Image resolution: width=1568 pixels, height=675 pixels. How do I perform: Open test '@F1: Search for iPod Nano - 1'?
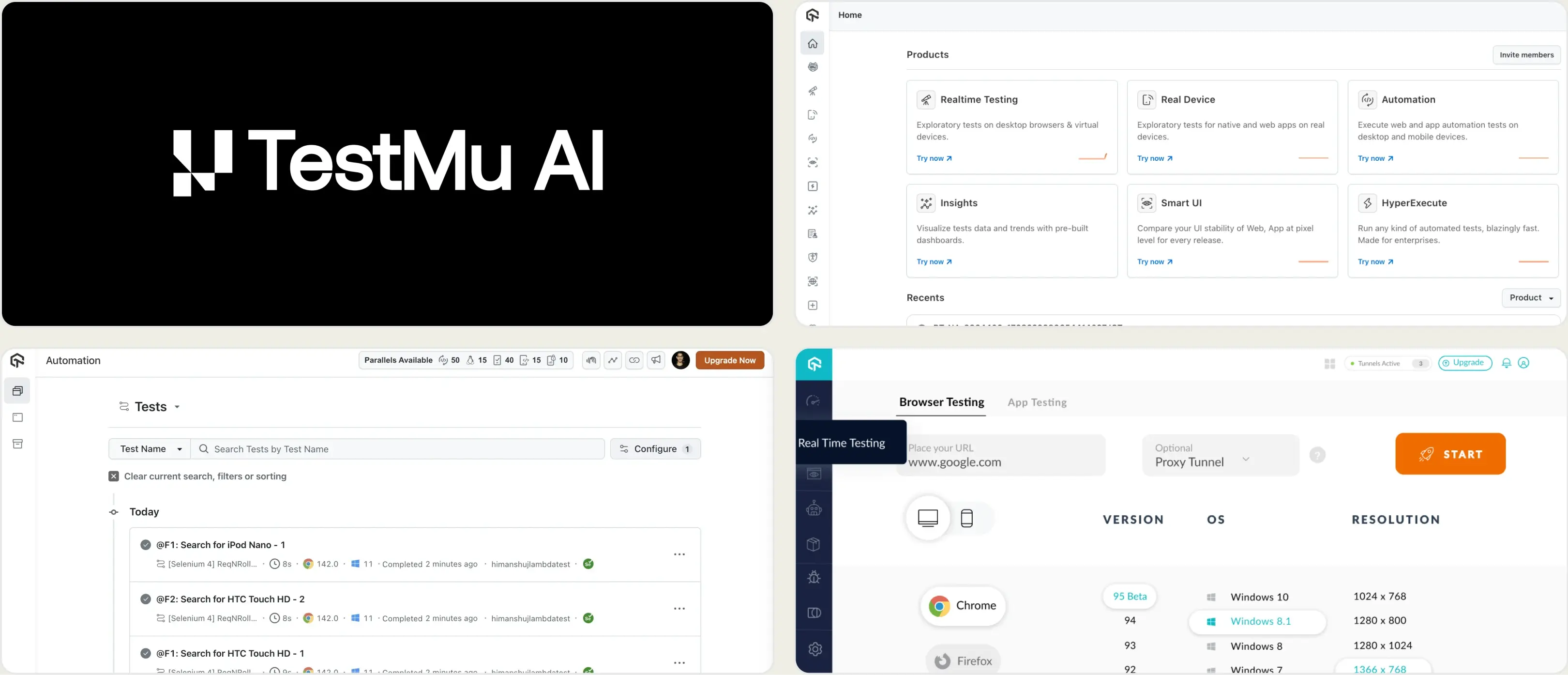(220, 545)
